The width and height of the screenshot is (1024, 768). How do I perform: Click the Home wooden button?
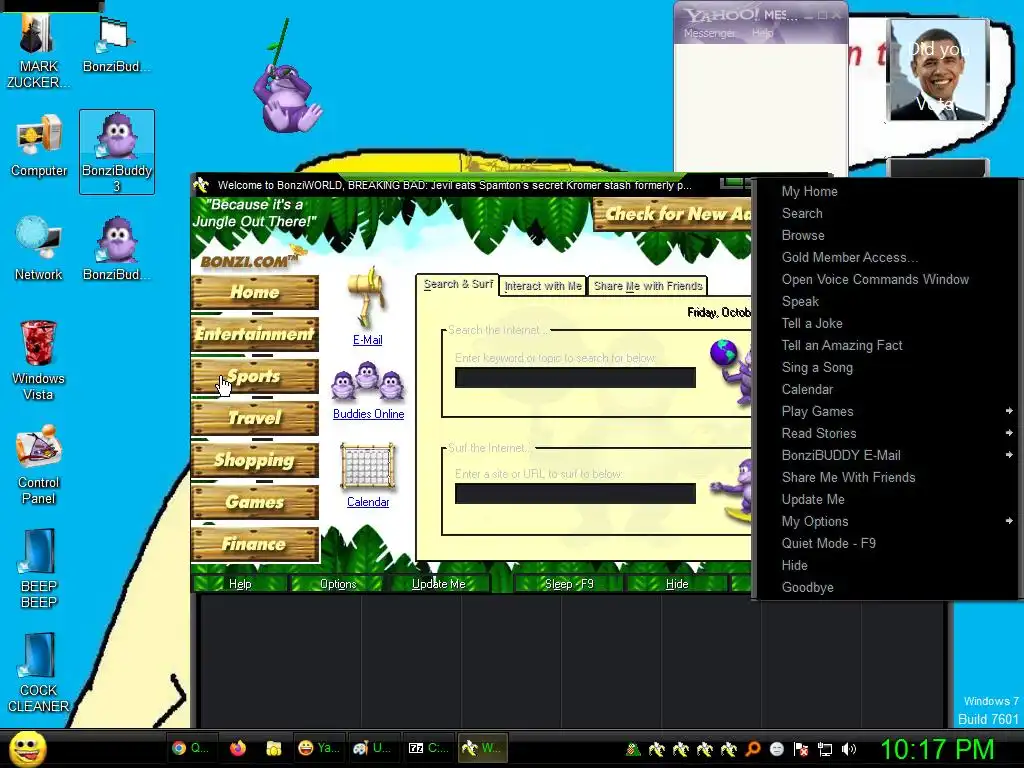[255, 292]
